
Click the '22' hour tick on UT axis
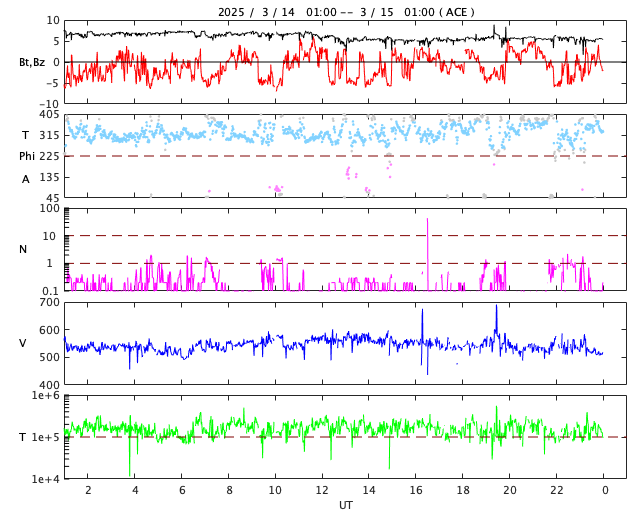tap(557, 490)
